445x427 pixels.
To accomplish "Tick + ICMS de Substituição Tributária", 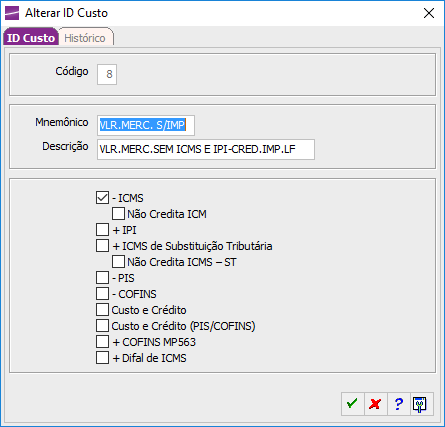I will coord(102,246).
